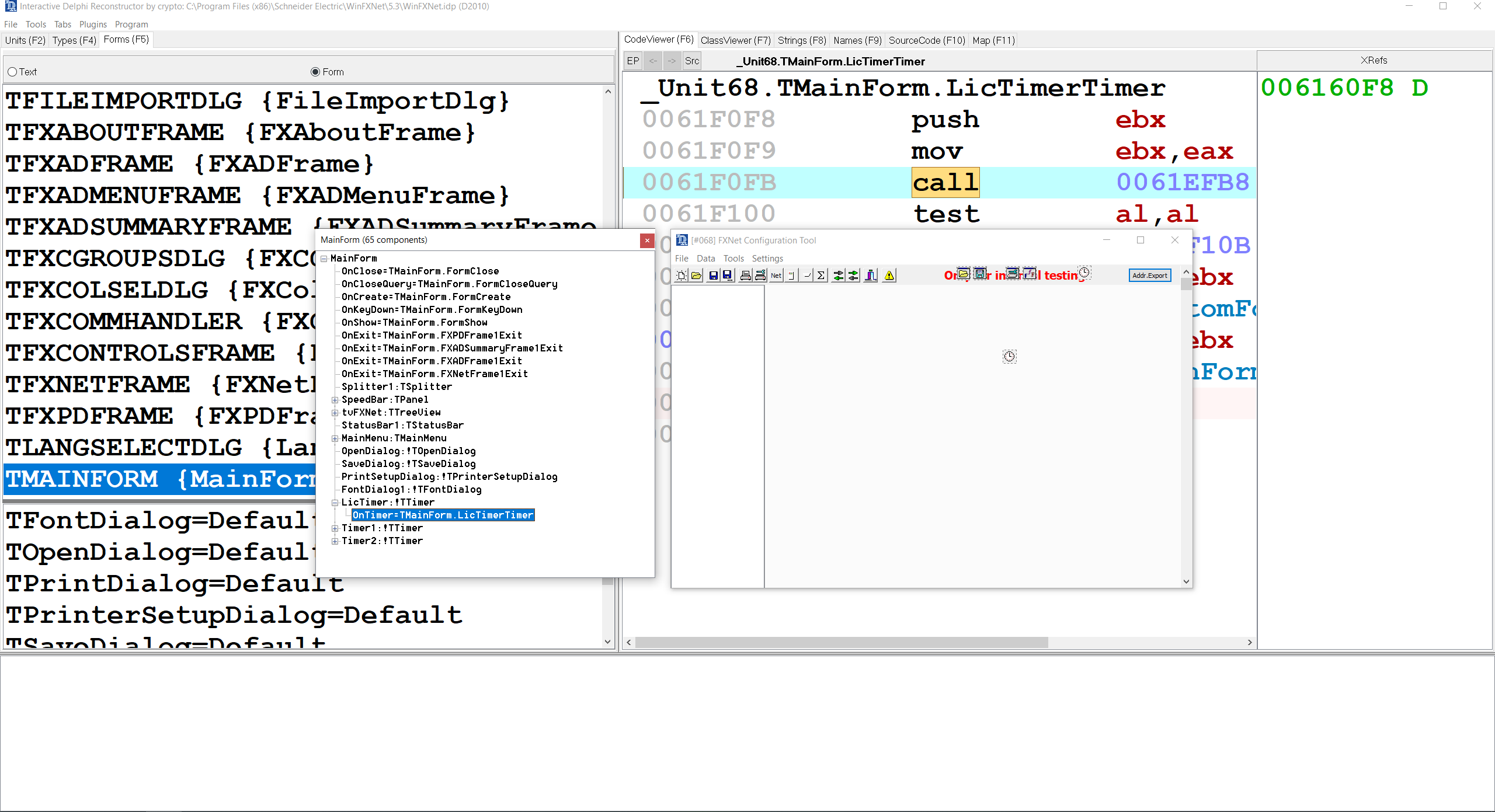The image size is (1495, 812).
Task: Select the clock timer component in form body
Action: pos(1010,356)
